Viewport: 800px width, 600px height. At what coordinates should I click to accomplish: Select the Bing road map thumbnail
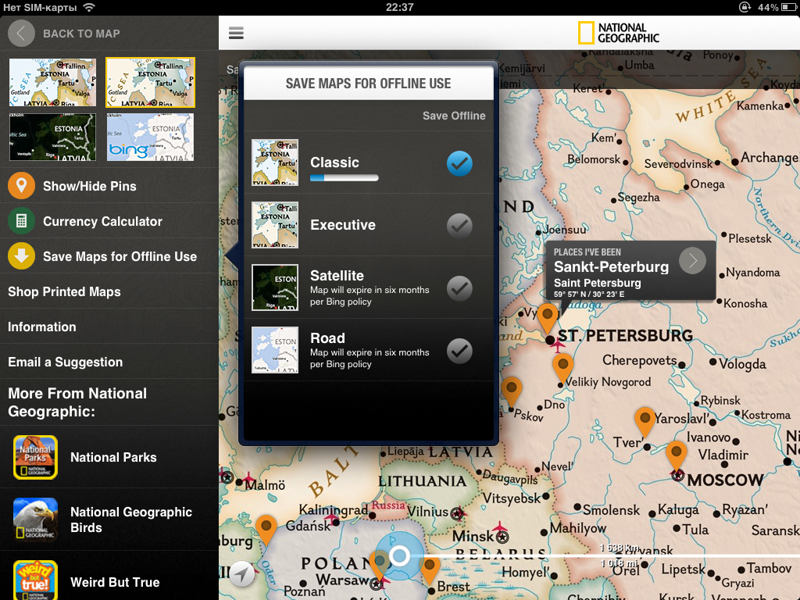coord(150,137)
